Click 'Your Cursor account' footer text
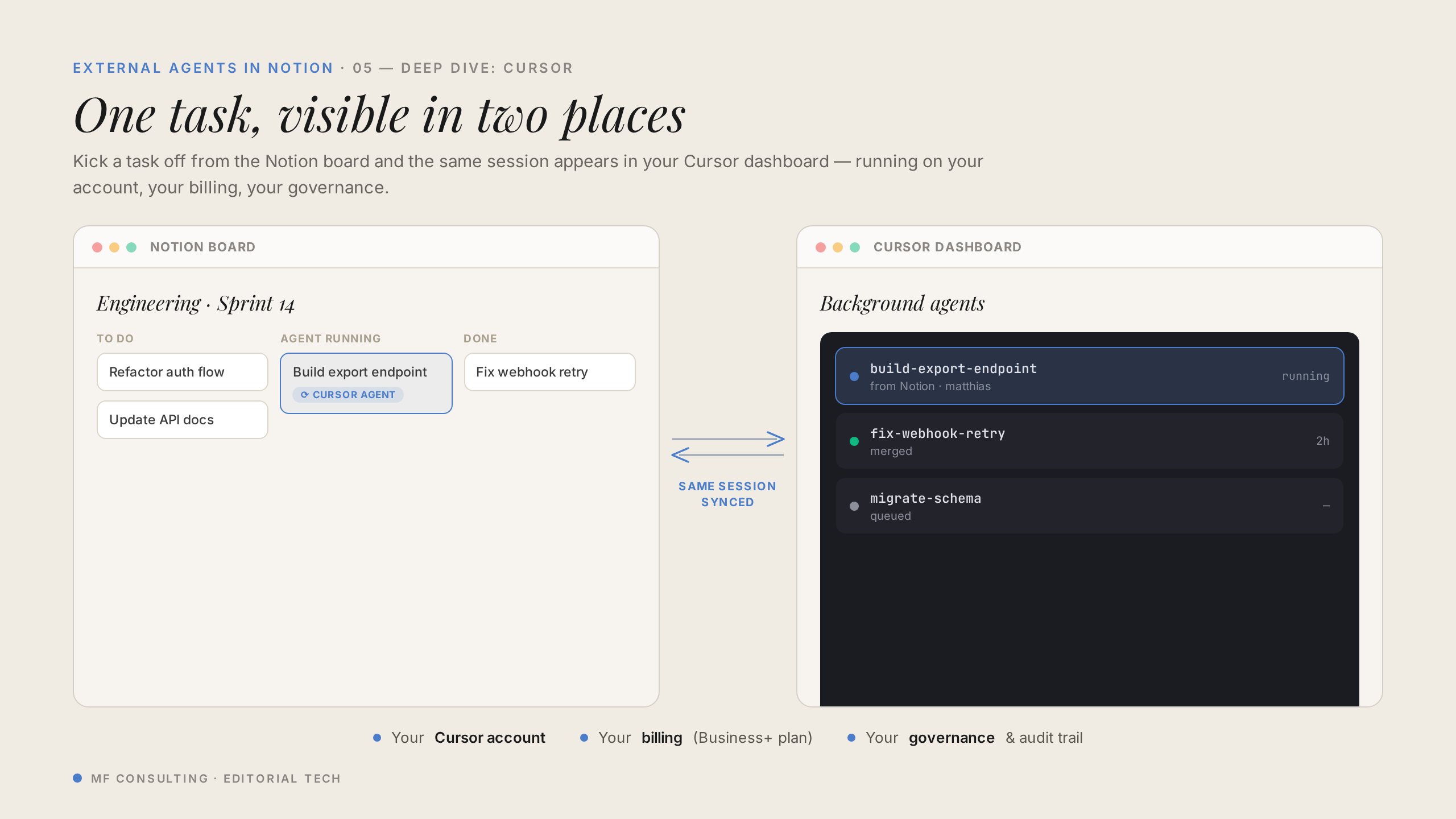This screenshot has height=819, width=1456. 468,738
